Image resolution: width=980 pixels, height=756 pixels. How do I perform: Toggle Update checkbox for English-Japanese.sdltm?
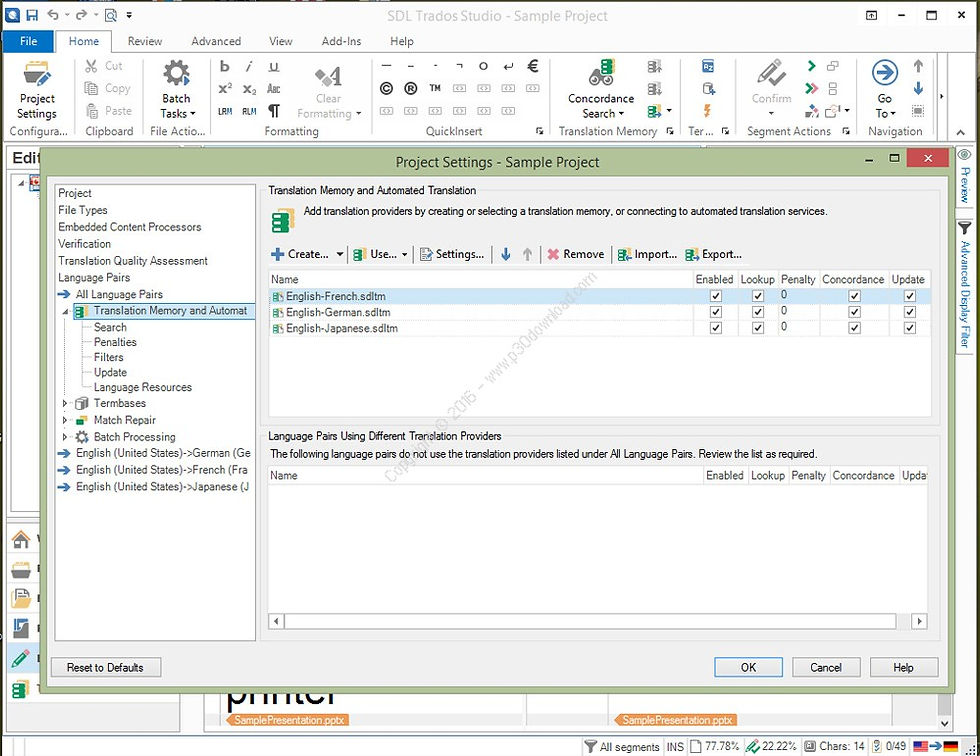pos(910,328)
